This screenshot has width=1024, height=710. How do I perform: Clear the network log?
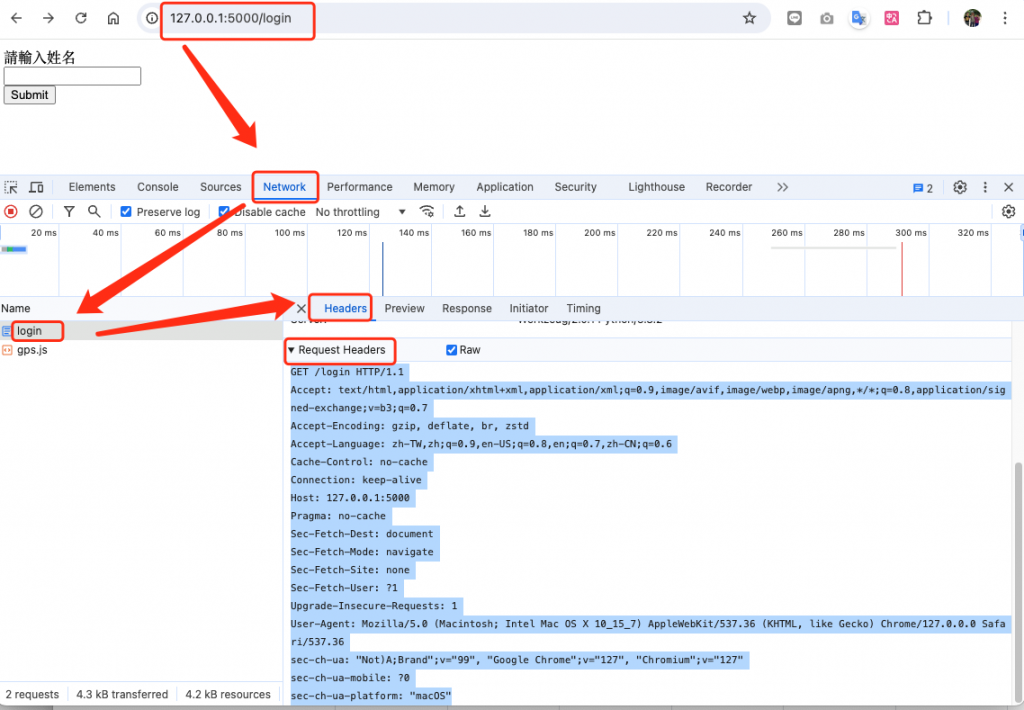(36, 212)
